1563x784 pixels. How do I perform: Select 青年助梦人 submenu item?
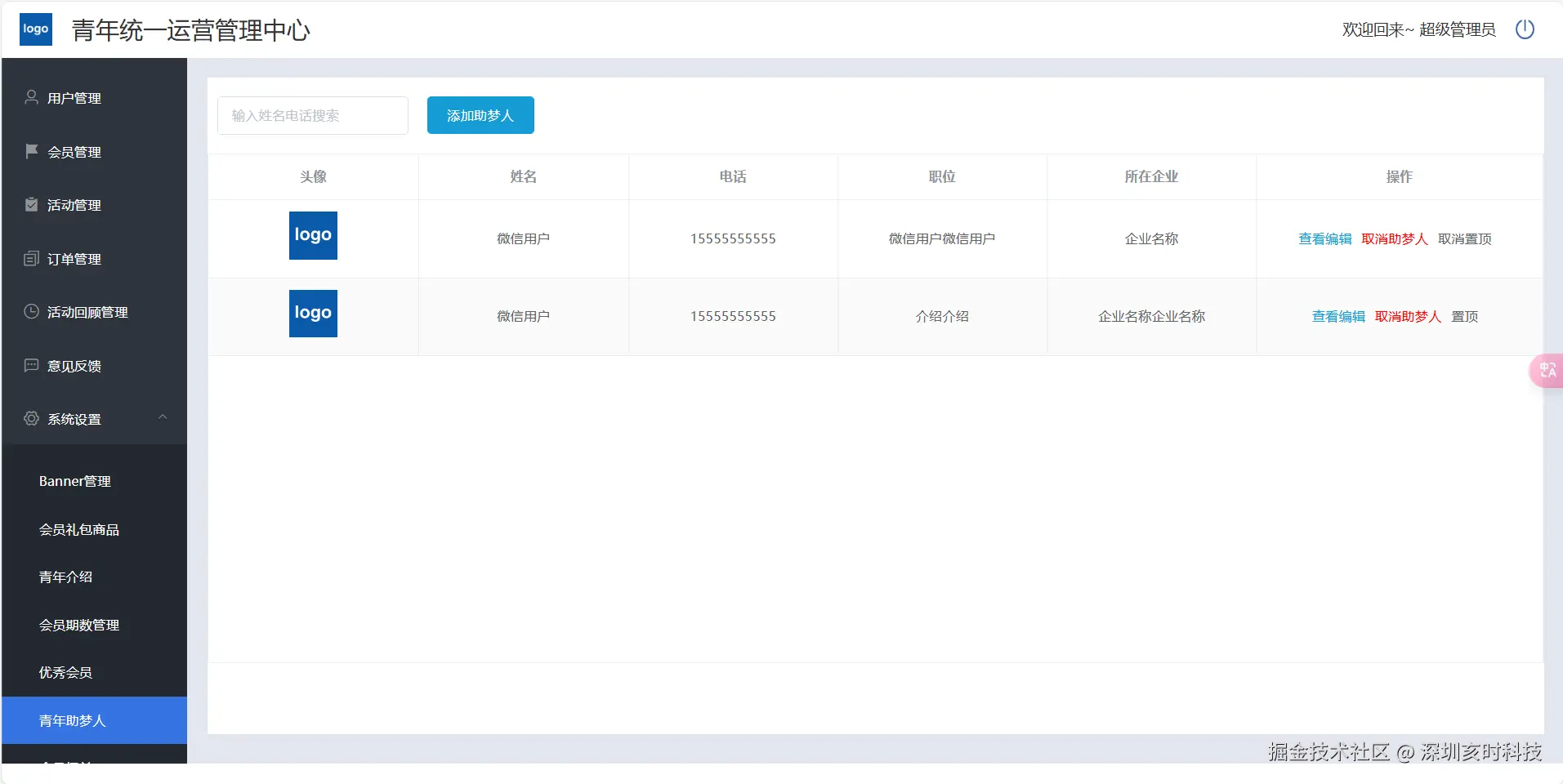point(95,720)
